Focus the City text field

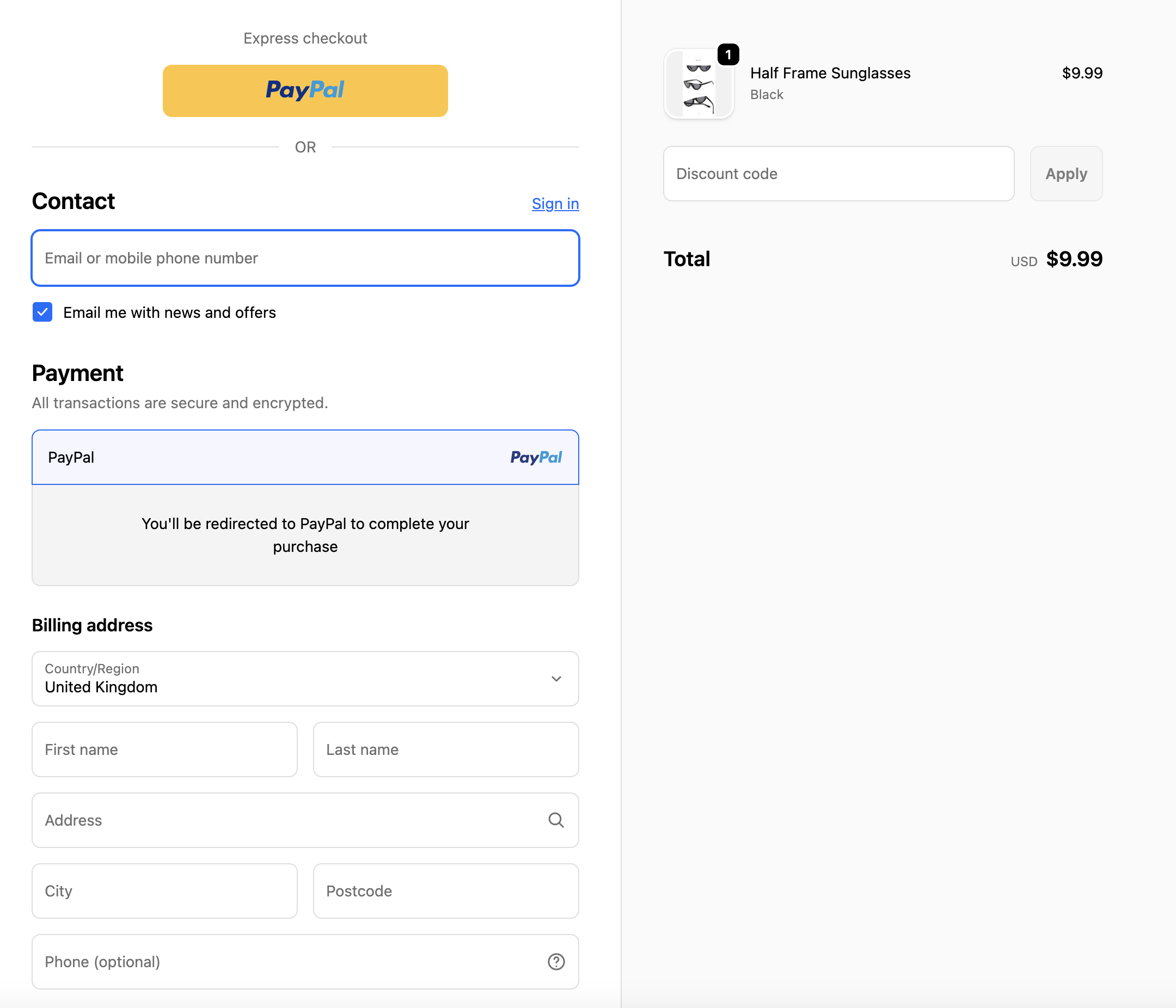[164, 890]
